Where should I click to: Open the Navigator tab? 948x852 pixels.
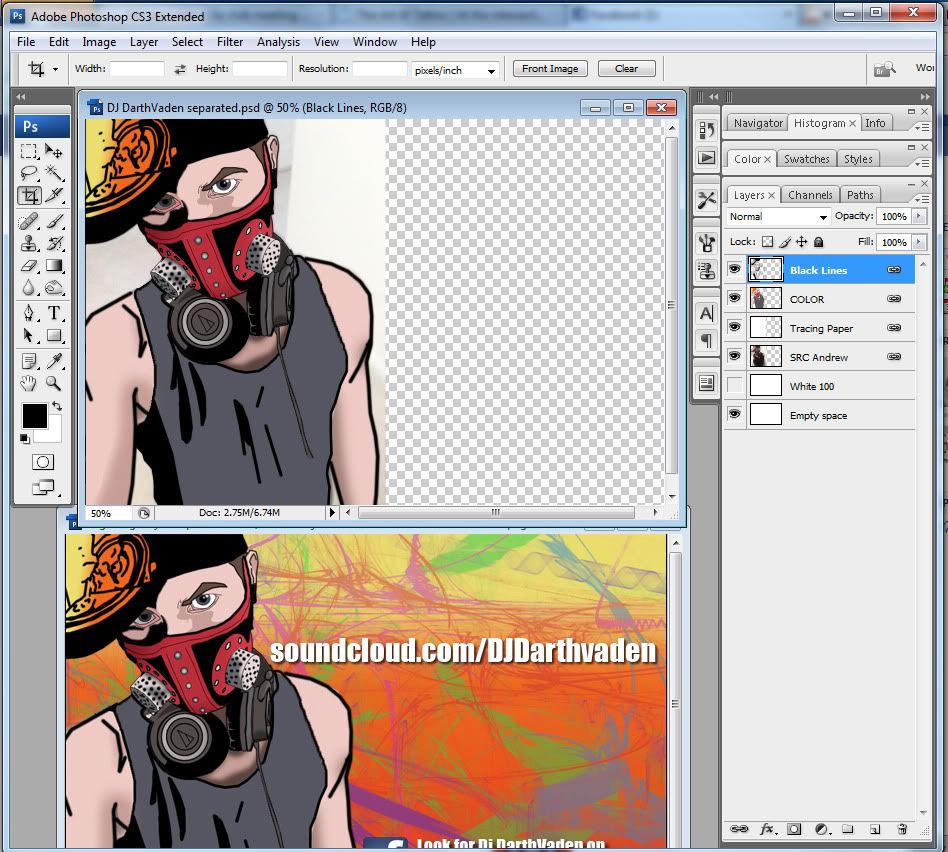pos(758,123)
